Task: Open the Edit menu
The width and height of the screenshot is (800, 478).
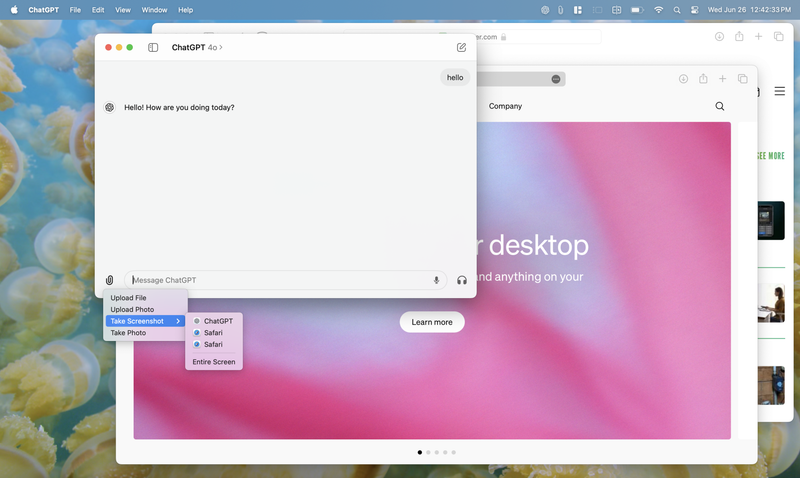Action: tap(98, 10)
